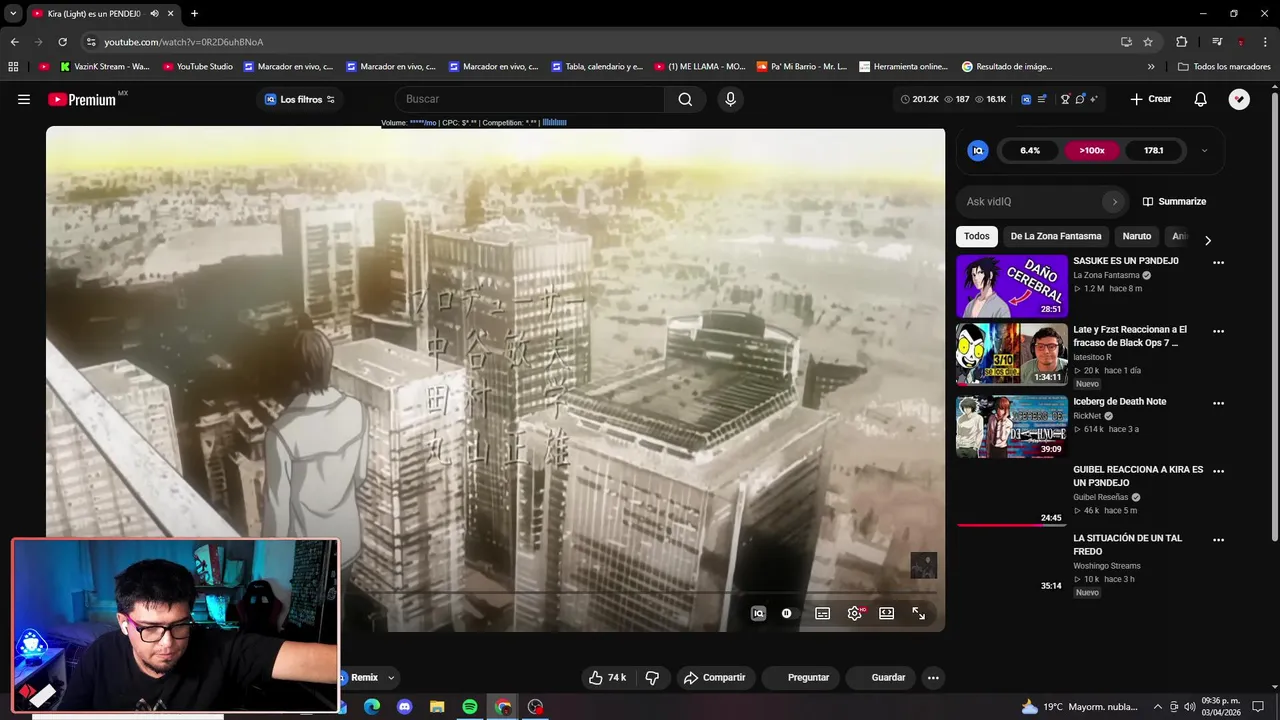The image size is (1280, 720).
Task: Click vidIQ sparkle AI icon in header
Action: click(x=1094, y=99)
